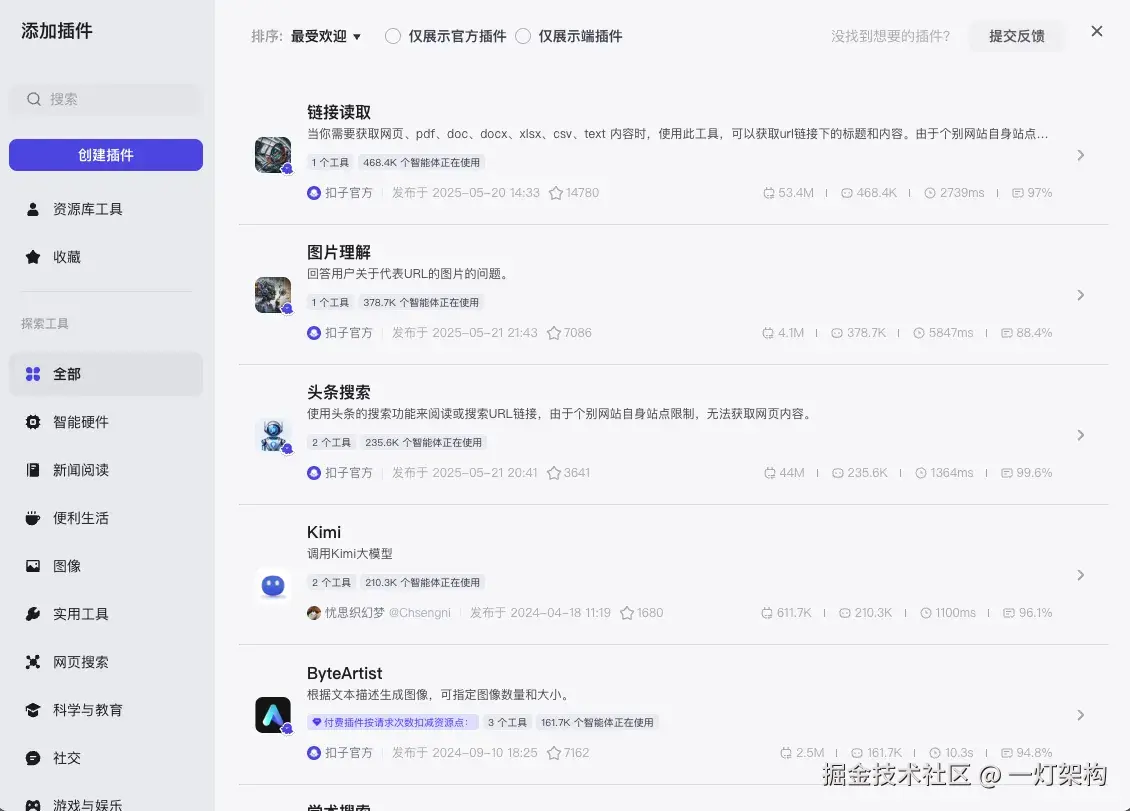
Task: Click the 智能硬件 chip icon
Action: click(33, 422)
